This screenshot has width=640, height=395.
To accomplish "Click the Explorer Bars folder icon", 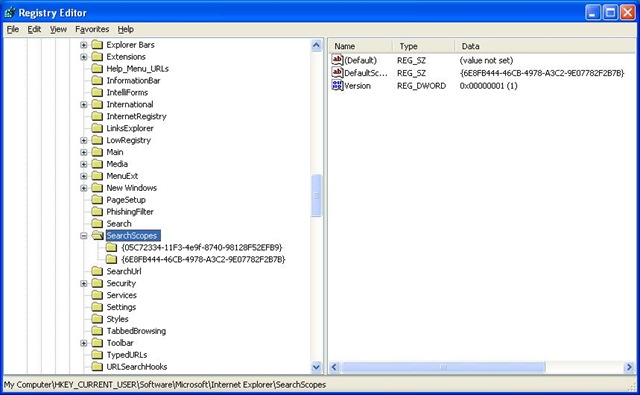I will 97,44.
